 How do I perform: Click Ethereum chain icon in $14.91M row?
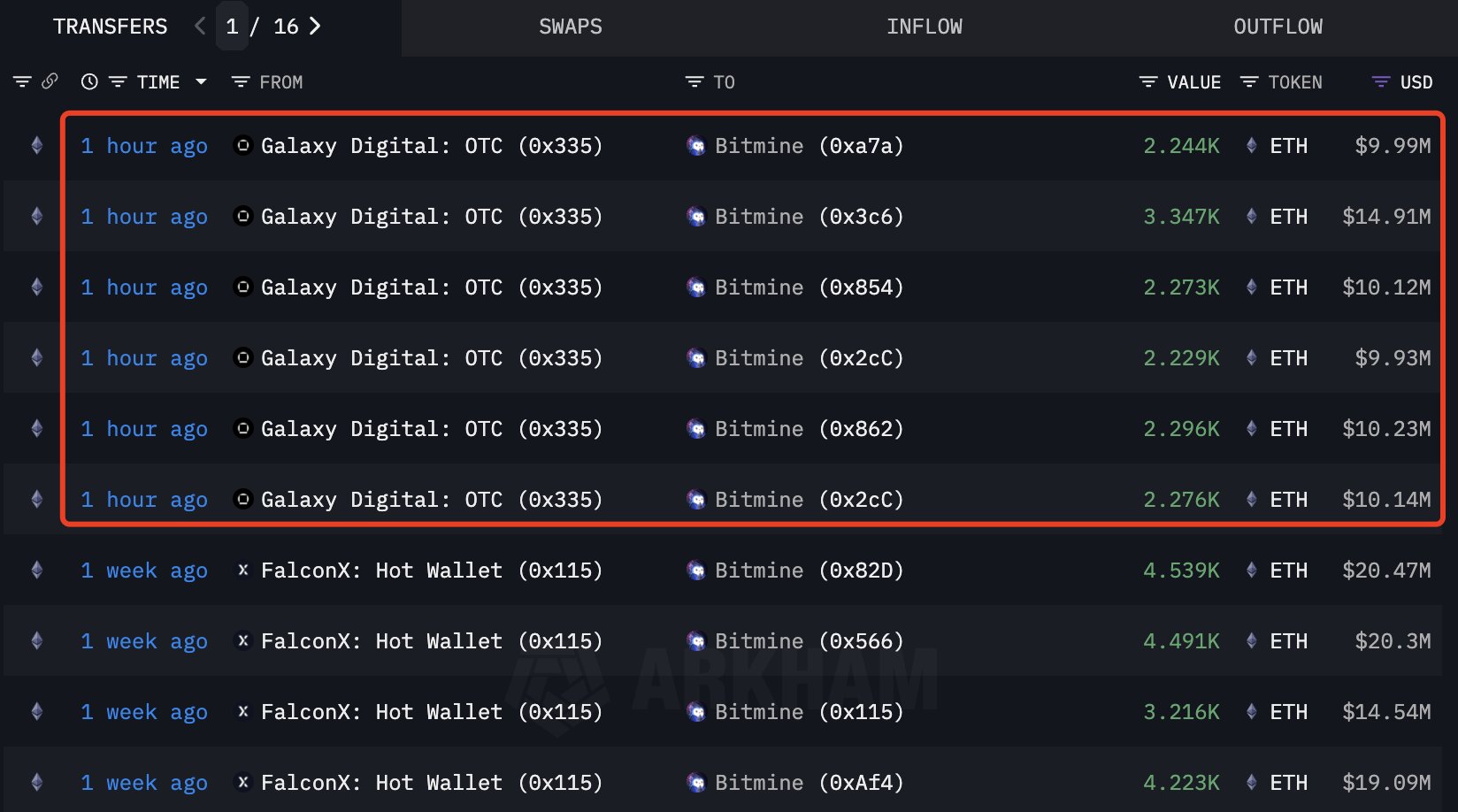36,216
